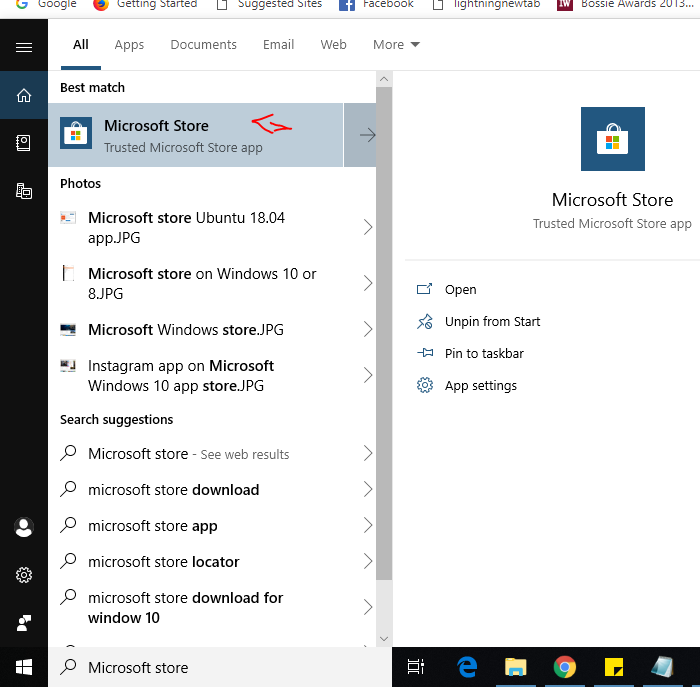The image size is (700, 687).
Task: Click the search box containing 'Microsoft store'
Action: 220,667
